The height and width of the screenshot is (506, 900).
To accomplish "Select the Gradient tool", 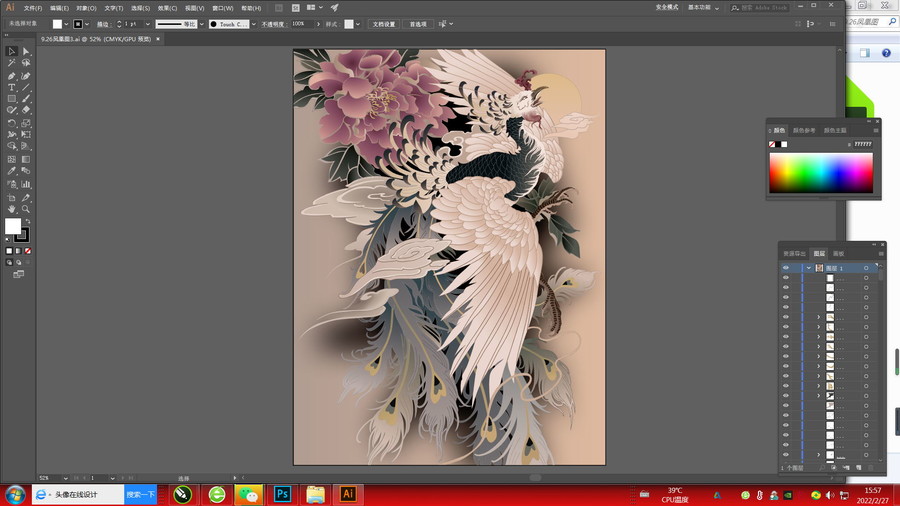I will pyautogui.click(x=26, y=159).
